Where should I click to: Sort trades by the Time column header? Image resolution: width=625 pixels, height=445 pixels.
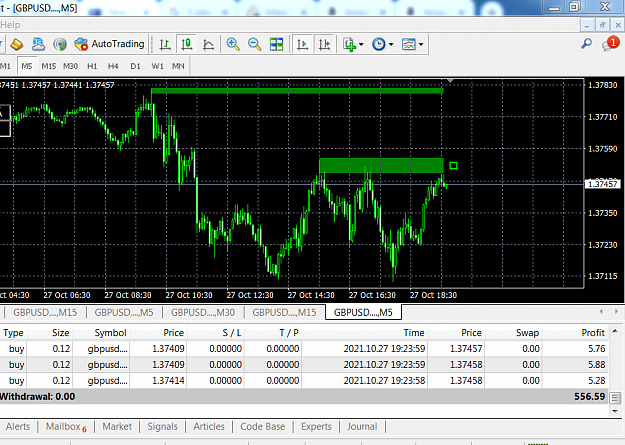(x=364, y=333)
